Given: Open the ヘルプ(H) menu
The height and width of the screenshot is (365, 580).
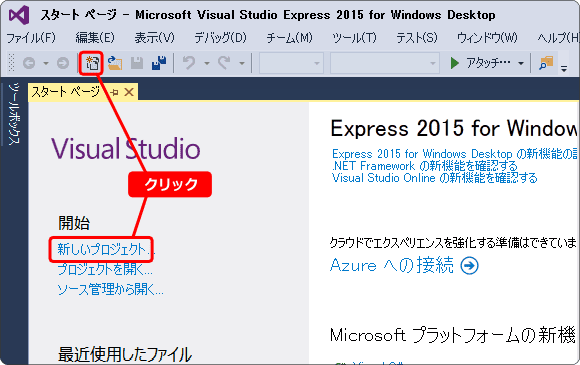Looking at the screenshot, I should tap(558, 37).
